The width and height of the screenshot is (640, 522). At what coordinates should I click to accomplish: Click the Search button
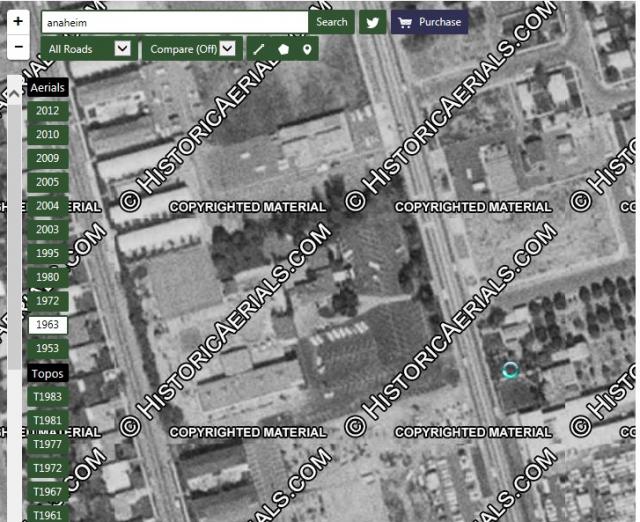coord(331,22)
